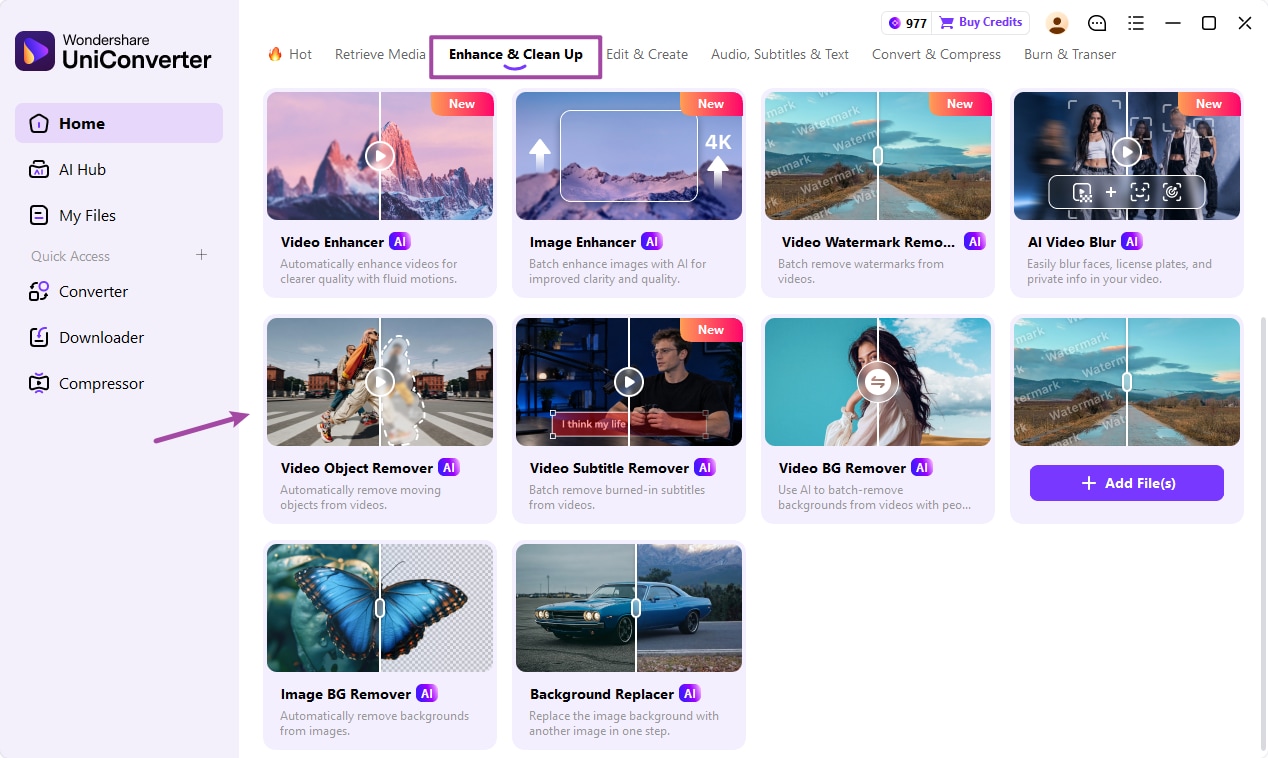Click "Automatically remove moving objects" description
The image size is (1268, 758).
[360, 498]
